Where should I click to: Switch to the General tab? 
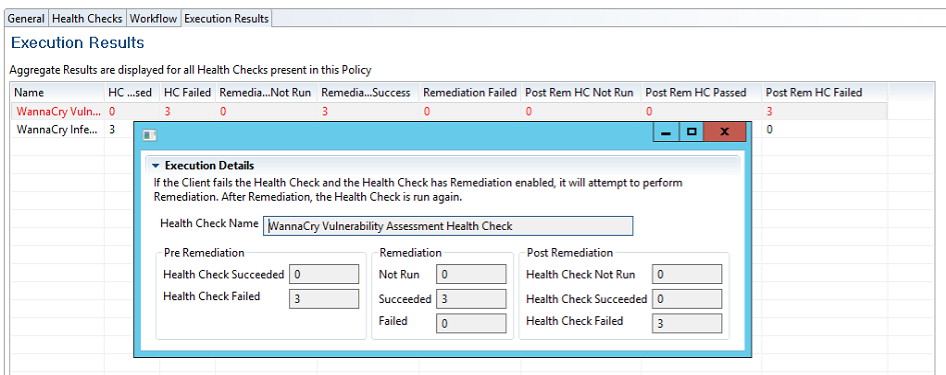[x=26, y=19]
